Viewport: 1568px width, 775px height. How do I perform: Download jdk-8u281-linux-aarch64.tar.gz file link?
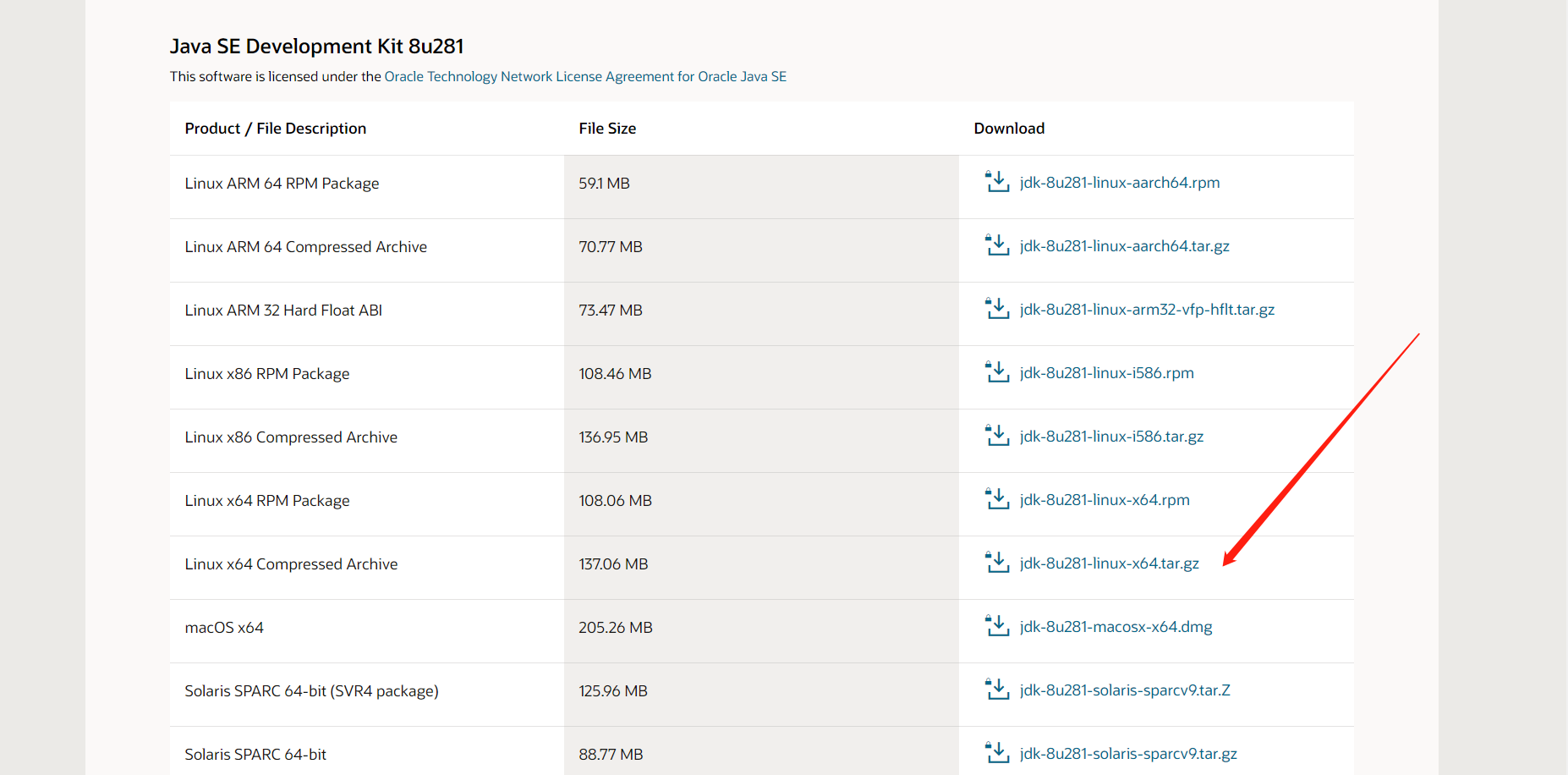1125,246
